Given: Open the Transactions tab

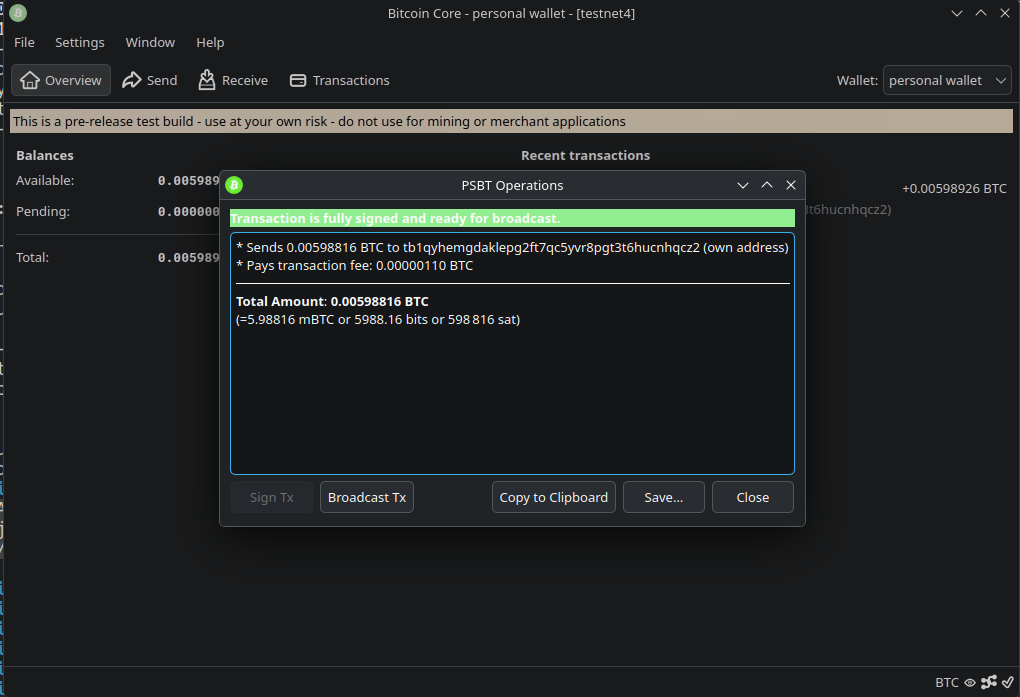Looking at the screenshot, I should click(340, 80).
